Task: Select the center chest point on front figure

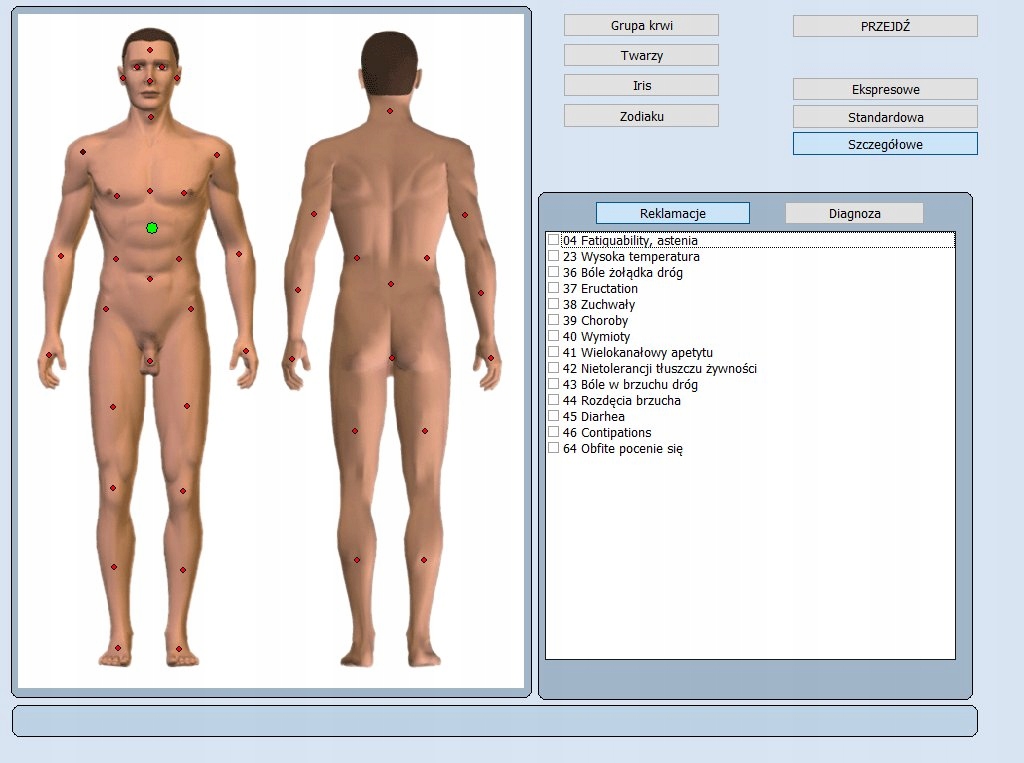Action: point(150,191)
